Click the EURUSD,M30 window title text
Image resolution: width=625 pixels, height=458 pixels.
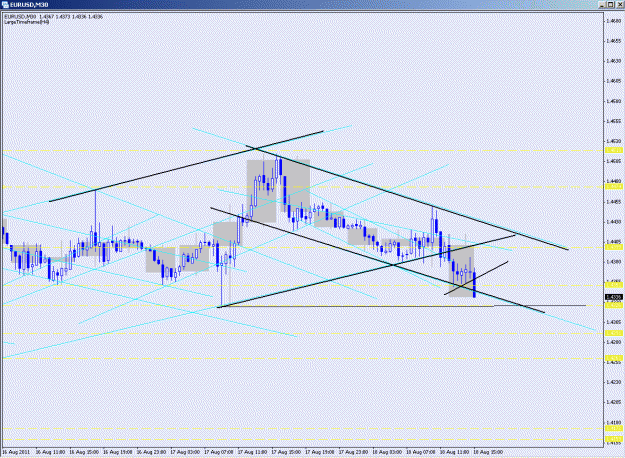[x=29, y=5]
